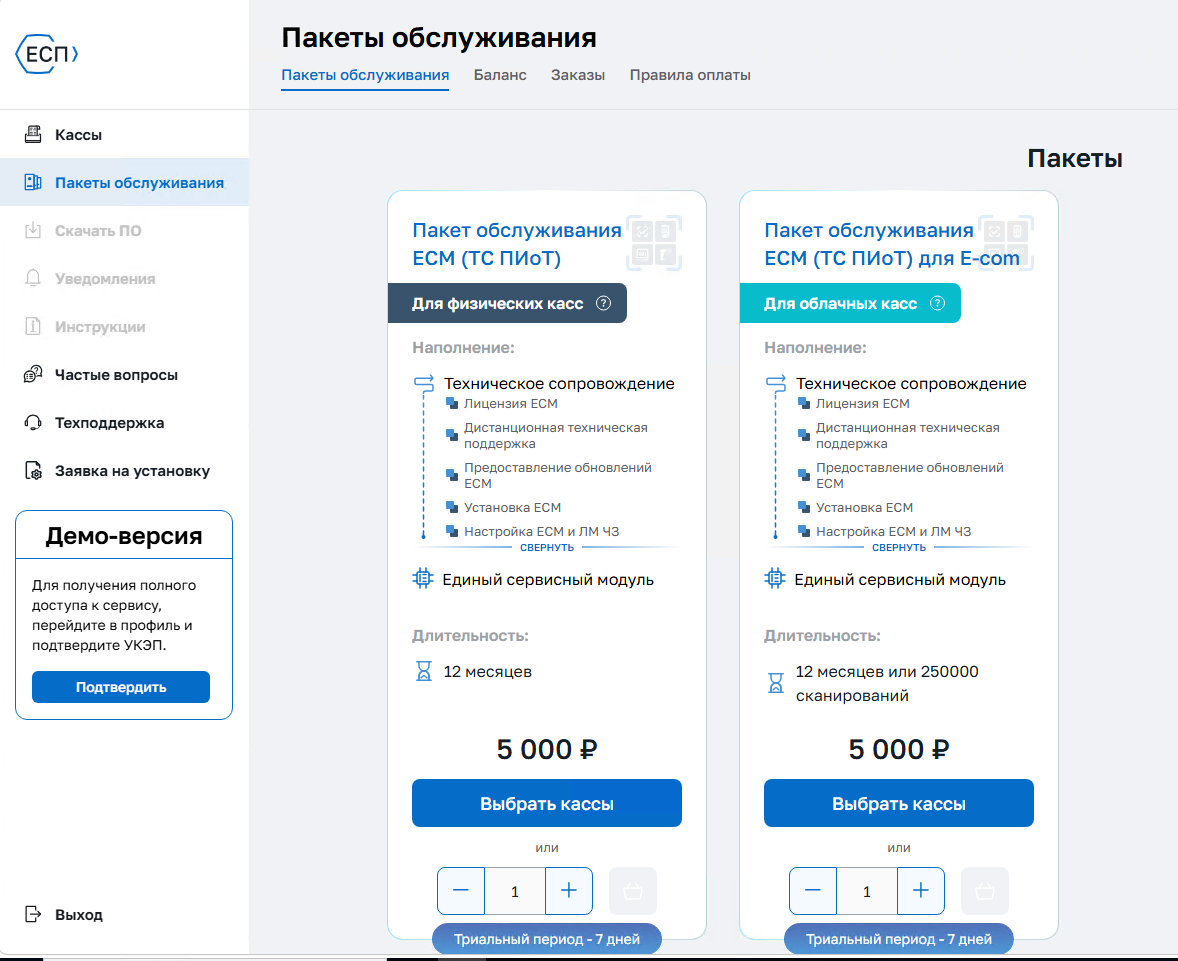The height and width of the screenshot is (961, 1178).
Task: Switch to the Баланс tab
Action: coord(500,75)
